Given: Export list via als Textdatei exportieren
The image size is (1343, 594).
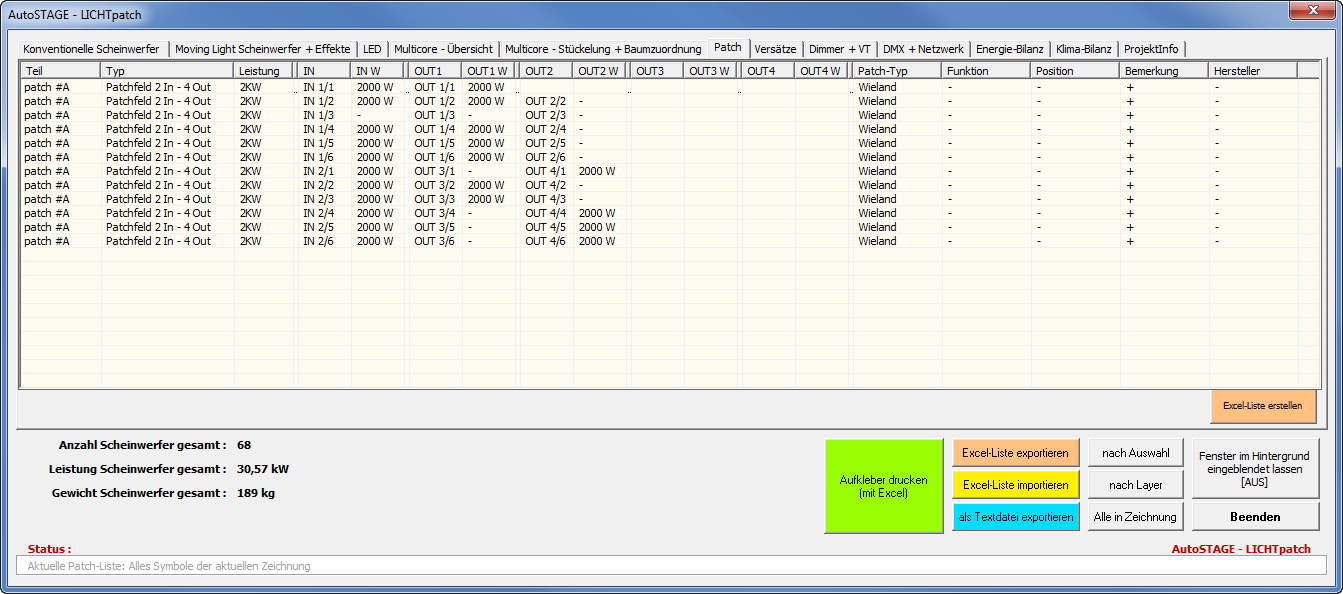Looking at the screenshot, I should (x=1015, y=517).
